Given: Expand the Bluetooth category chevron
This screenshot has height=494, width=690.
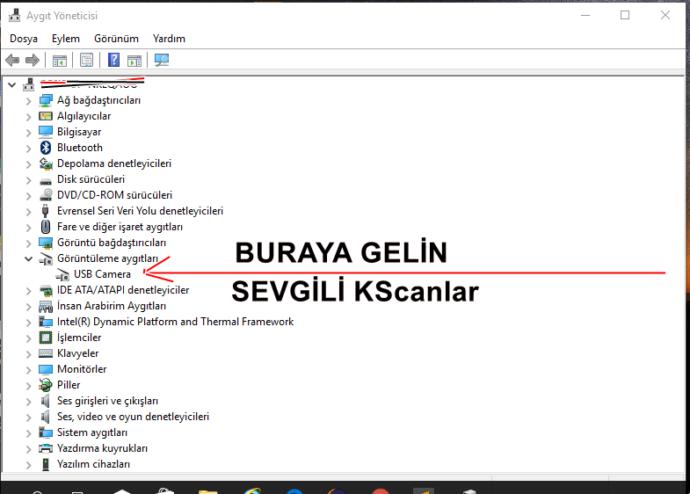Looking at the screenshot, I should 29,149.
